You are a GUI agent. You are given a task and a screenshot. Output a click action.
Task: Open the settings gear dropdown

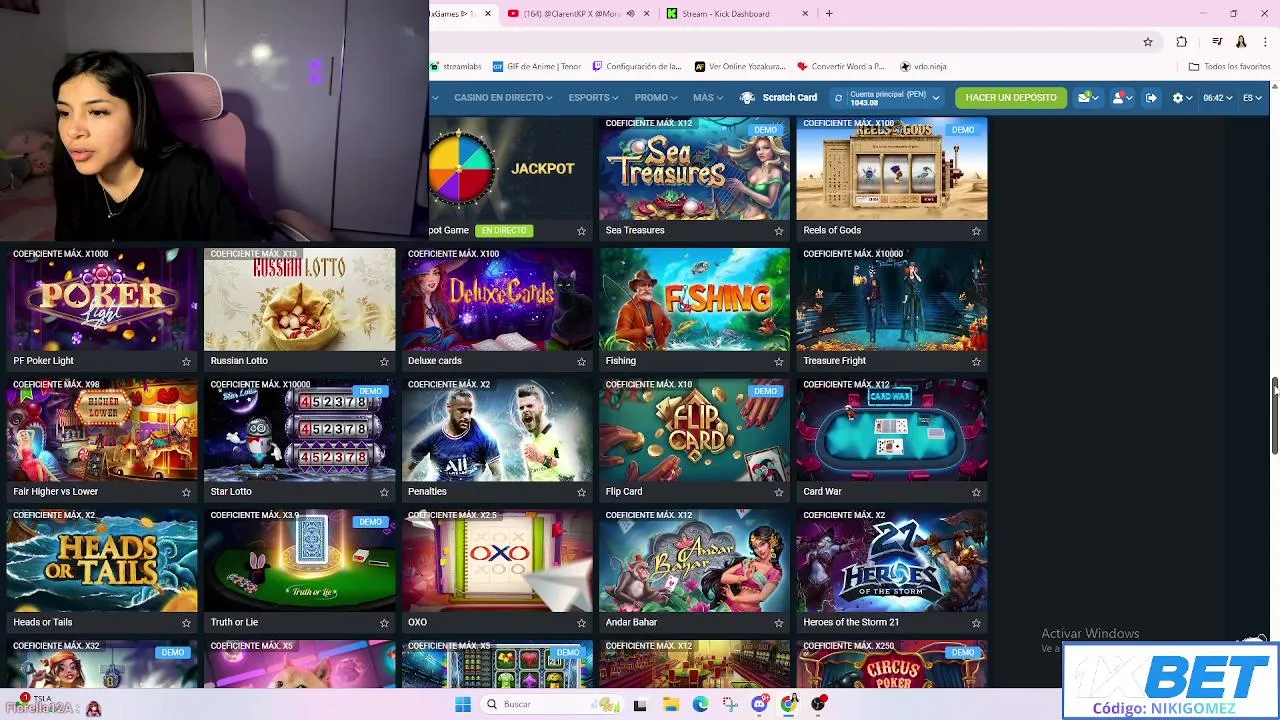(1182, 98)
